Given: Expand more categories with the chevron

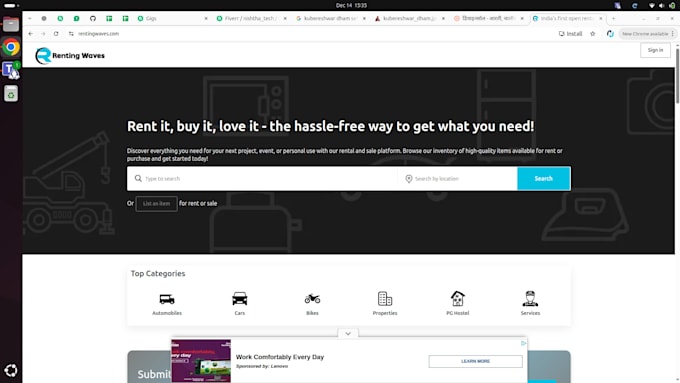Looking at the screenshot, I should click(x=348, y=333).
